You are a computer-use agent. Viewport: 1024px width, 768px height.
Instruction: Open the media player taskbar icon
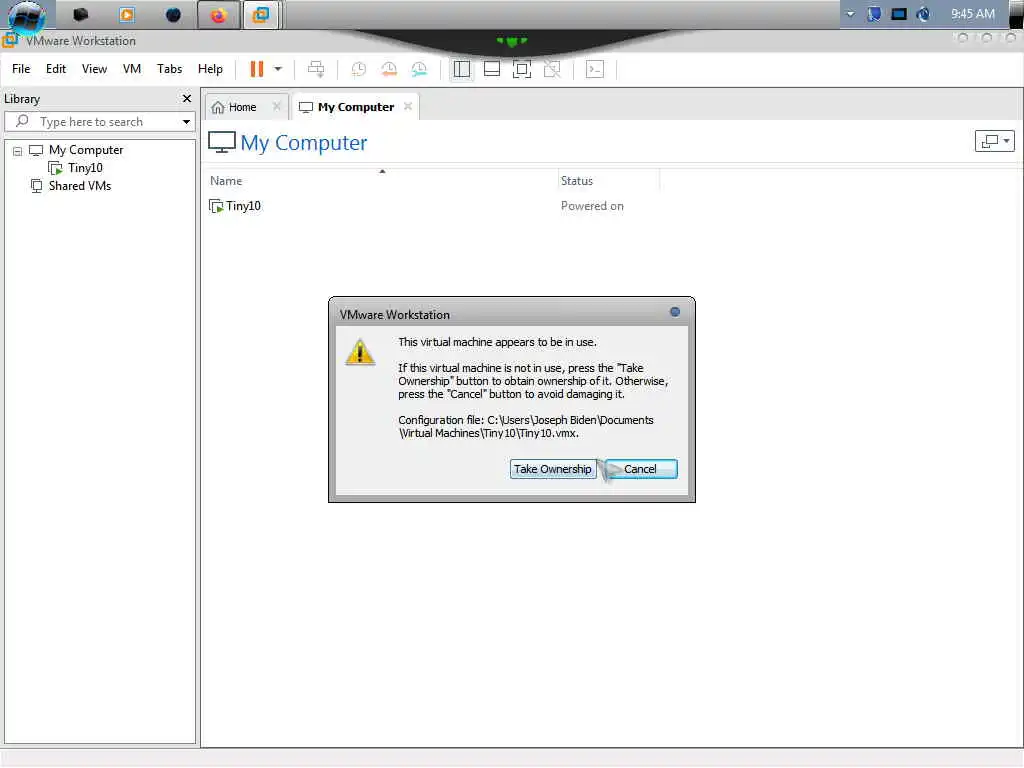point(127,15)
